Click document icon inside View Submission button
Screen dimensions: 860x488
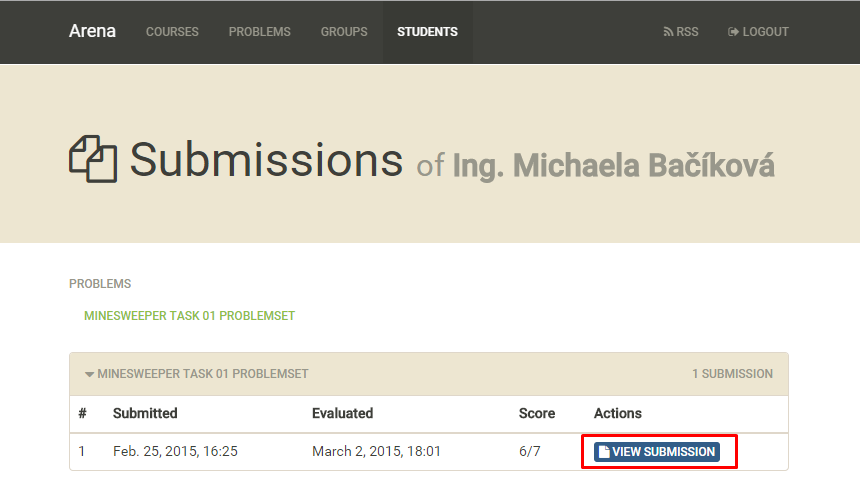point(604,452)
